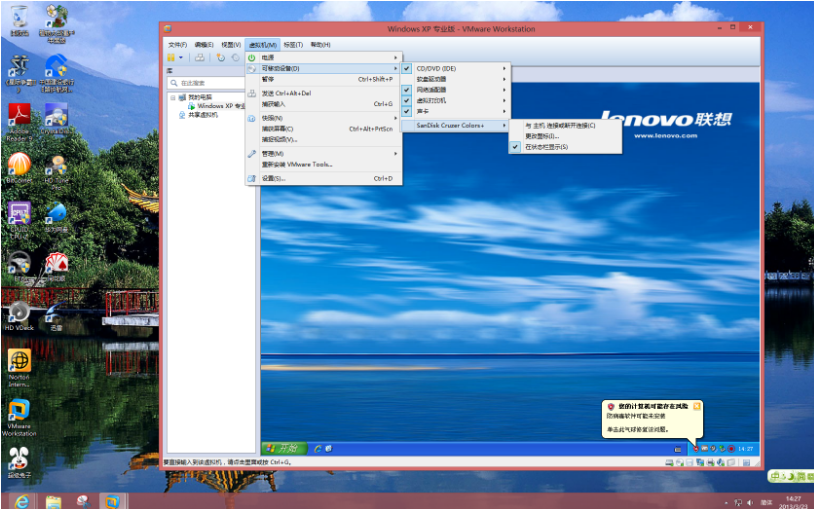
Task: Click the VMware Tools icon in XP tray
Action: (x=704, y=449)
